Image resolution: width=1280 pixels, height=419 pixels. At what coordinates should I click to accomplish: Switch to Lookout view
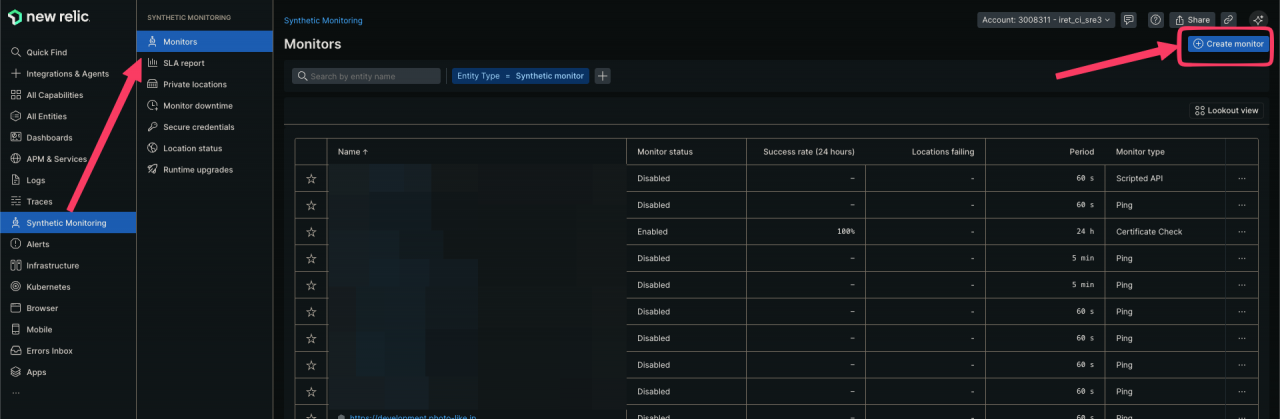click(1226, 110)
